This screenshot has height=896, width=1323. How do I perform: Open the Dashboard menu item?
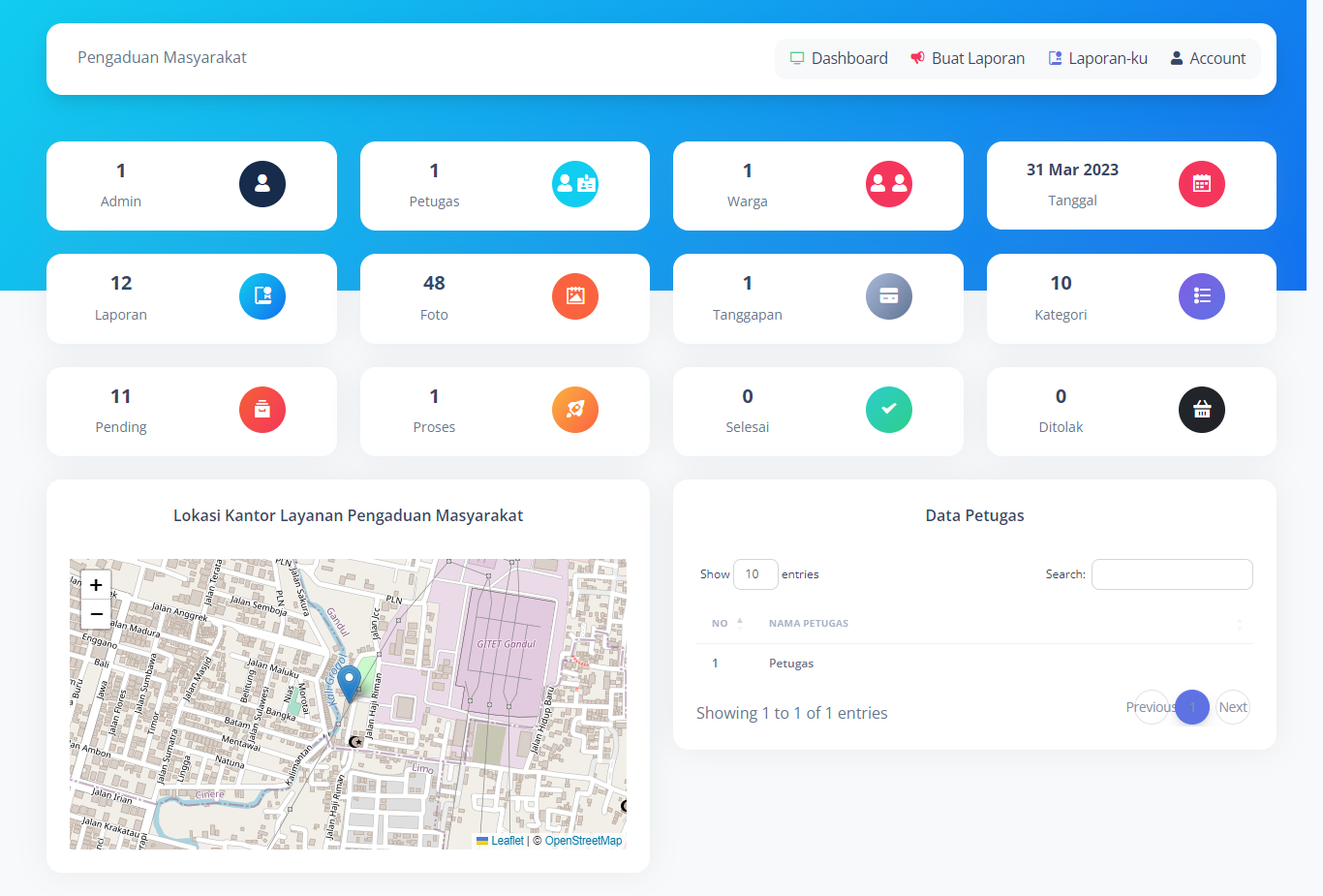point(839,58)
